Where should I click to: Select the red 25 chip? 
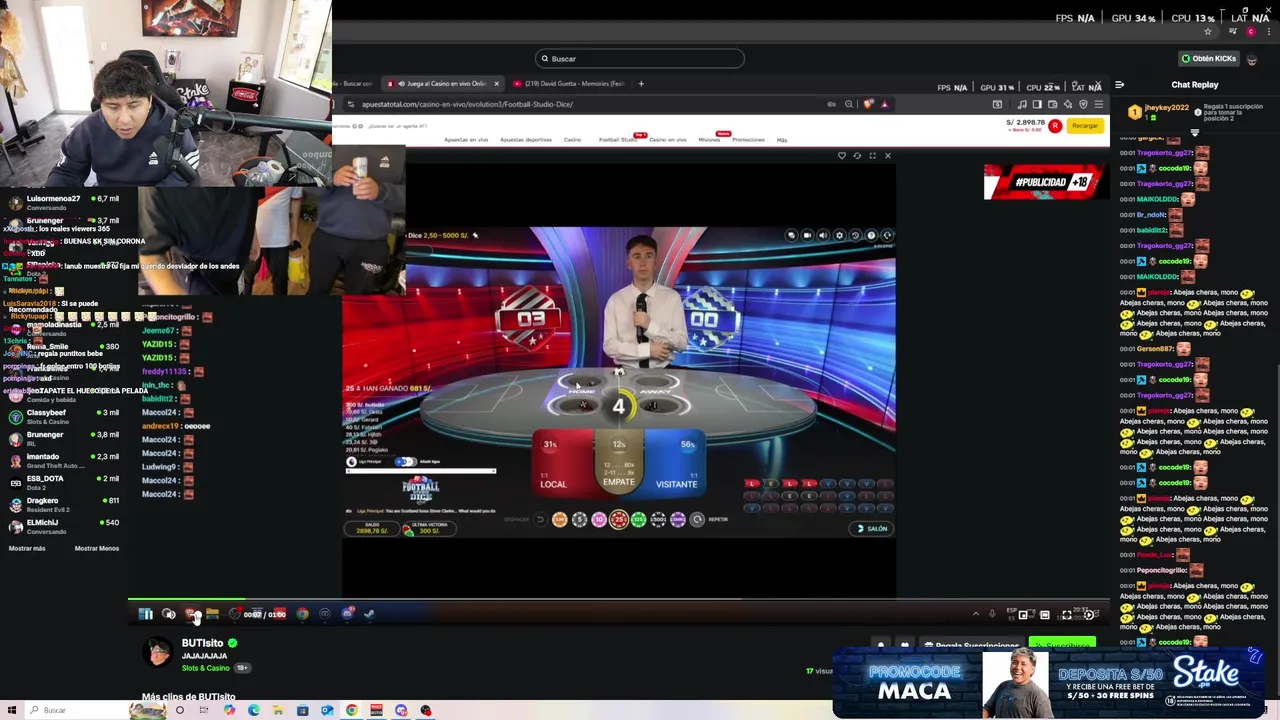(619, 520)
